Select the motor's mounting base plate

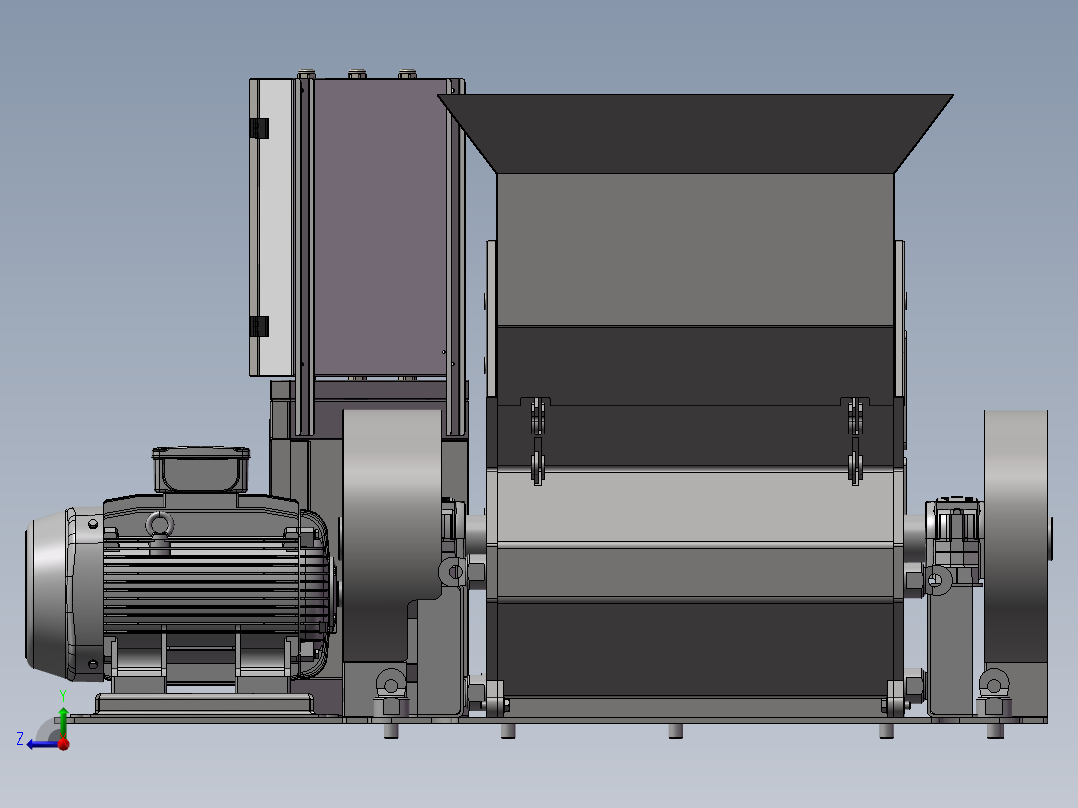(x=205, y=703)
